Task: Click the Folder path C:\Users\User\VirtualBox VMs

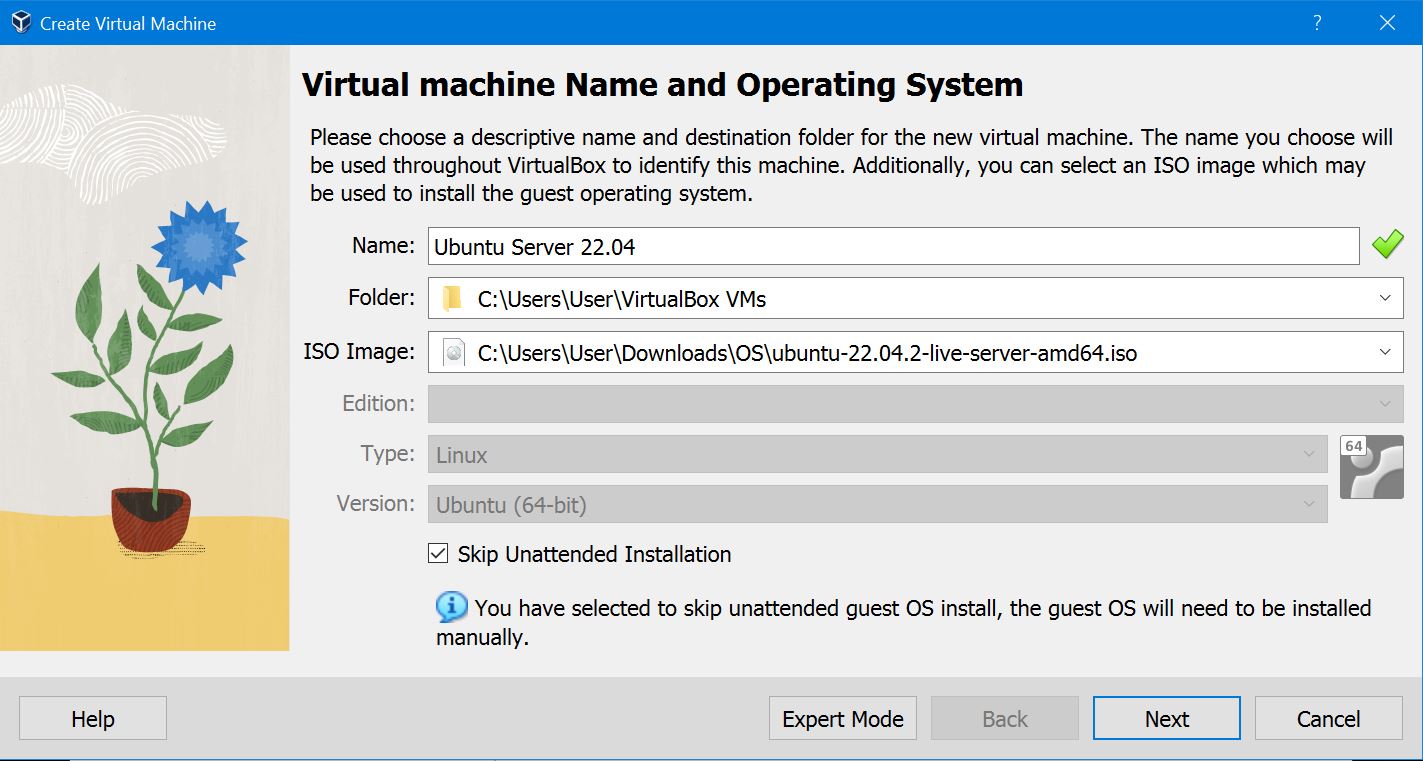Action: [x=622, y=298]
